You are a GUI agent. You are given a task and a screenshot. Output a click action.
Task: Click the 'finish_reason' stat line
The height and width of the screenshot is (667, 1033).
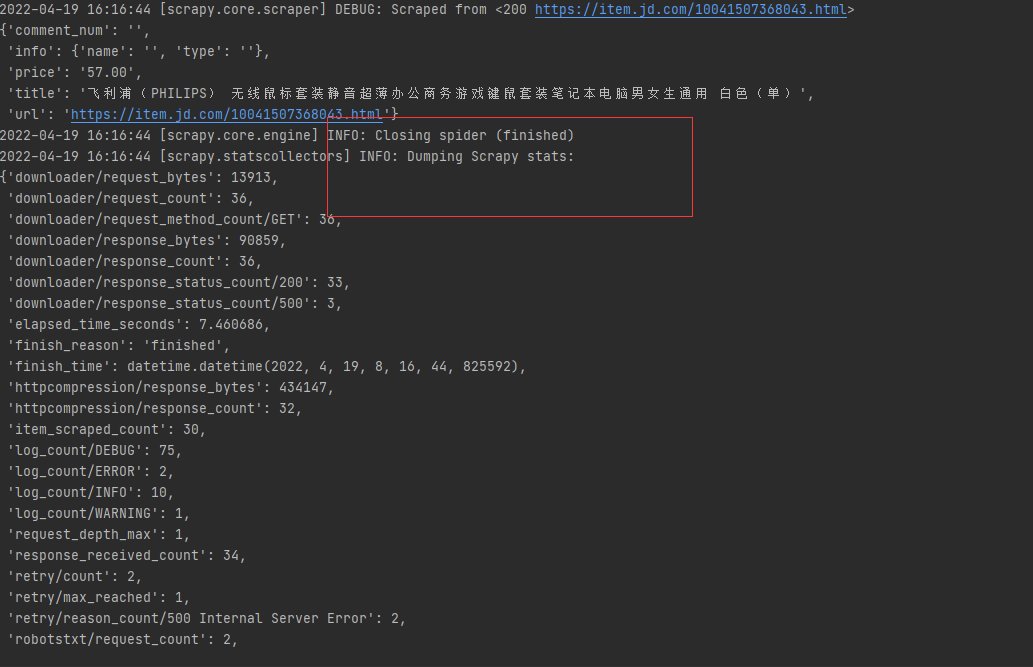pos(120,345)
